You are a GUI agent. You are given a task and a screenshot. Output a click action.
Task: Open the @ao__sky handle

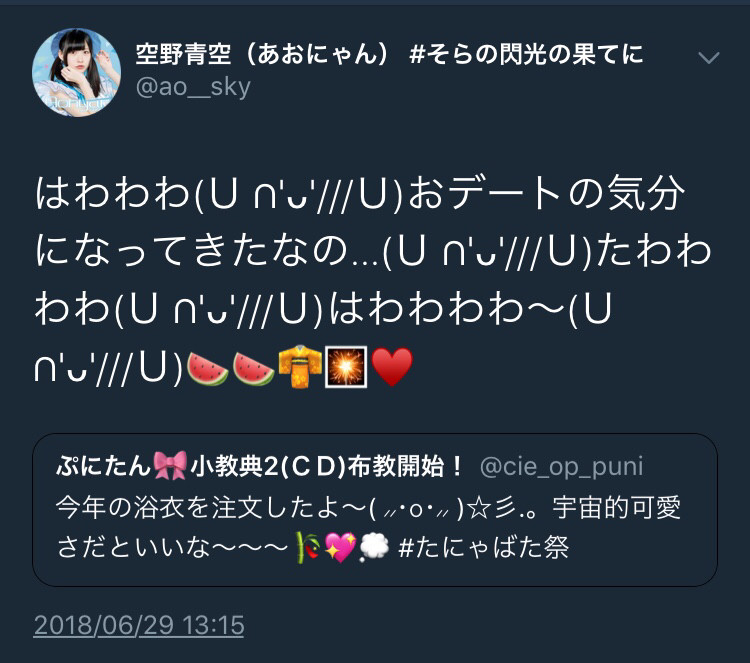(x=193, y=87)
